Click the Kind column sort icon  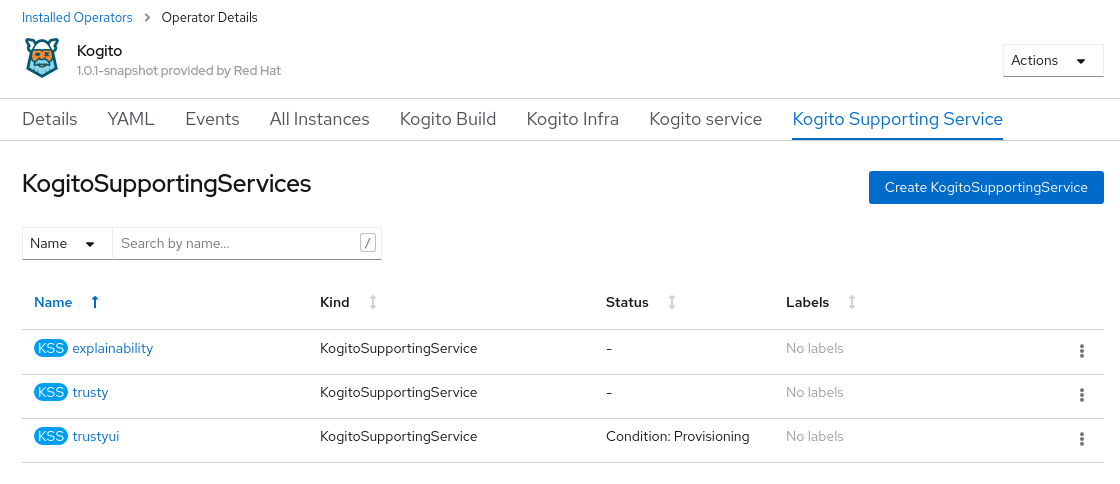tap(372, 302)
